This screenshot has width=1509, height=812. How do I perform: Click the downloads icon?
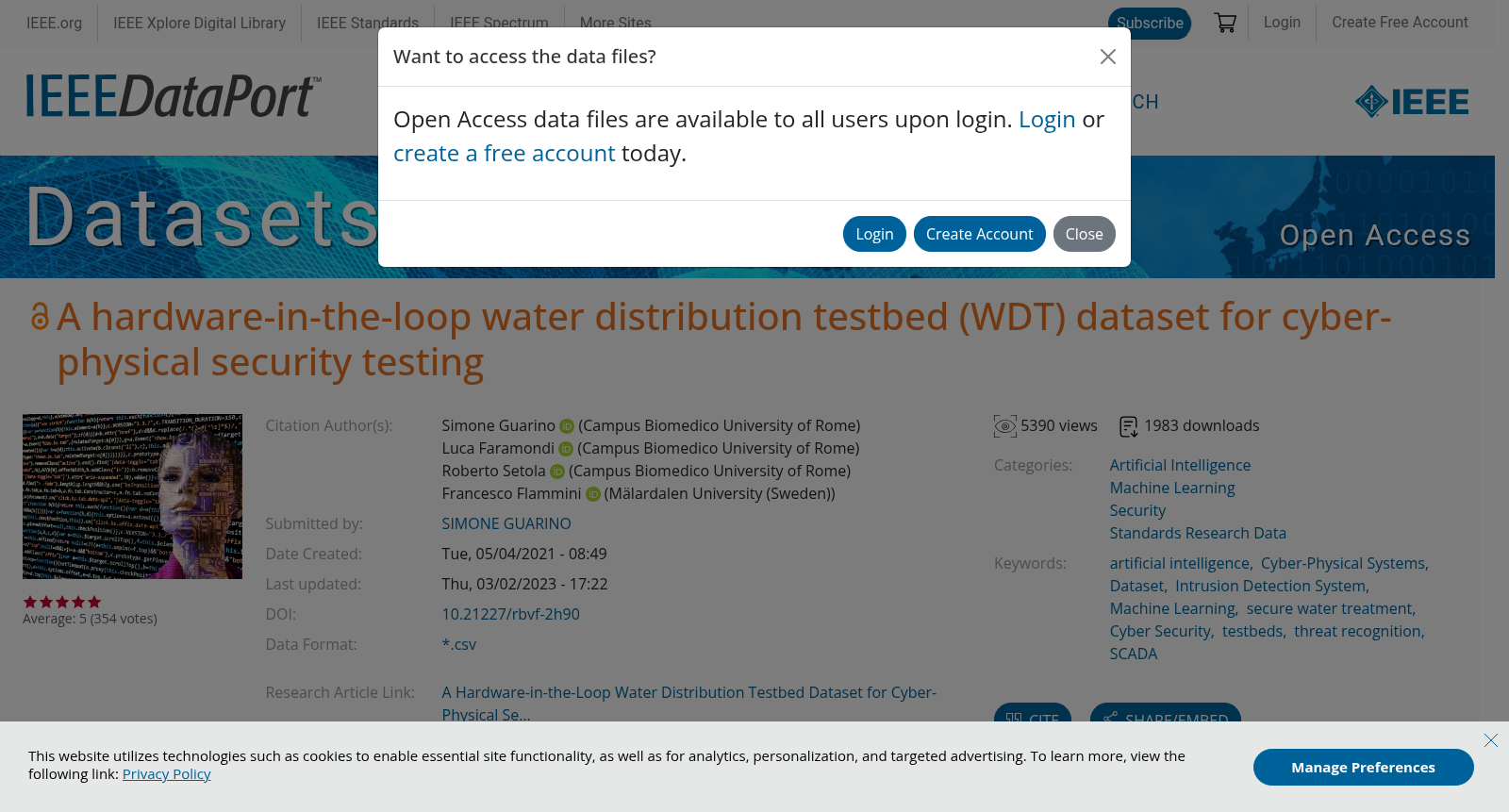(1128, 426)
